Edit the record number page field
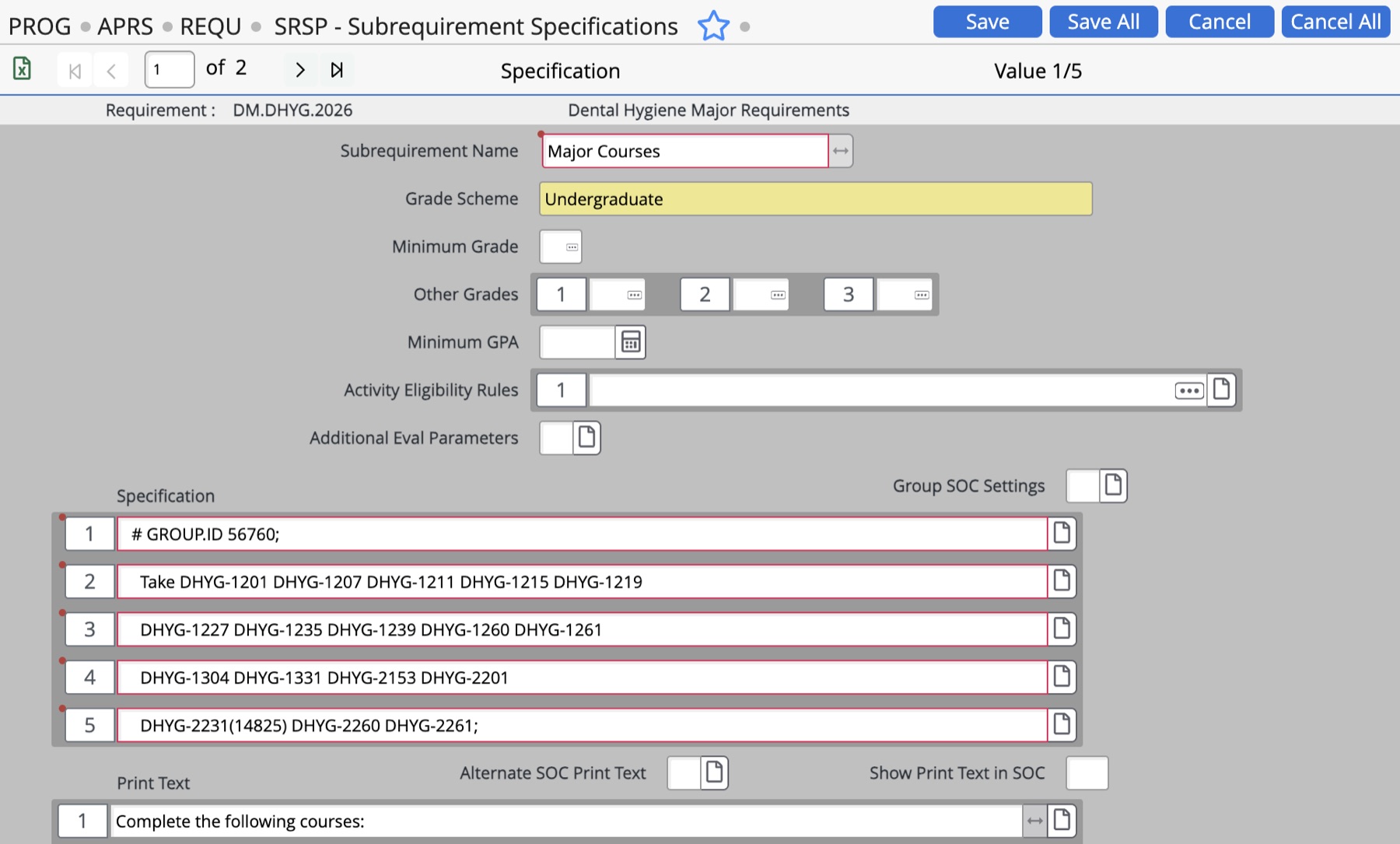This screenshot has height=844, width=1400. click(x=170, y=70)
